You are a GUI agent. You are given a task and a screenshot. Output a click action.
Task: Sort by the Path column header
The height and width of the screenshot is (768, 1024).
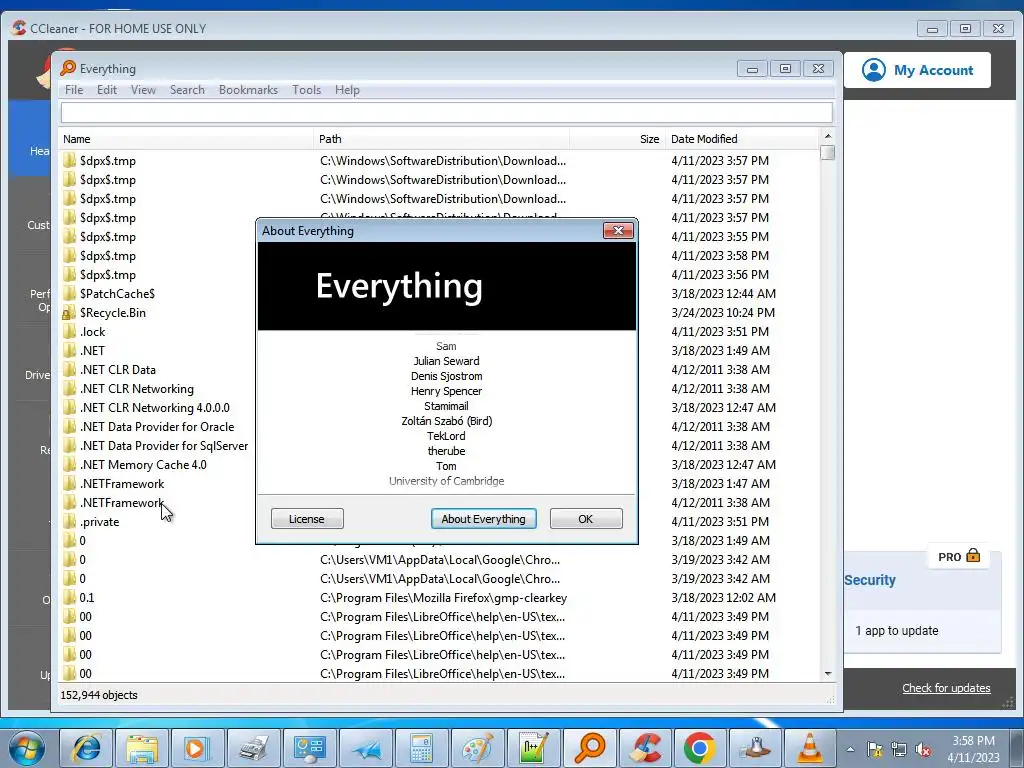pyautogui.click(x=441, y=139)
